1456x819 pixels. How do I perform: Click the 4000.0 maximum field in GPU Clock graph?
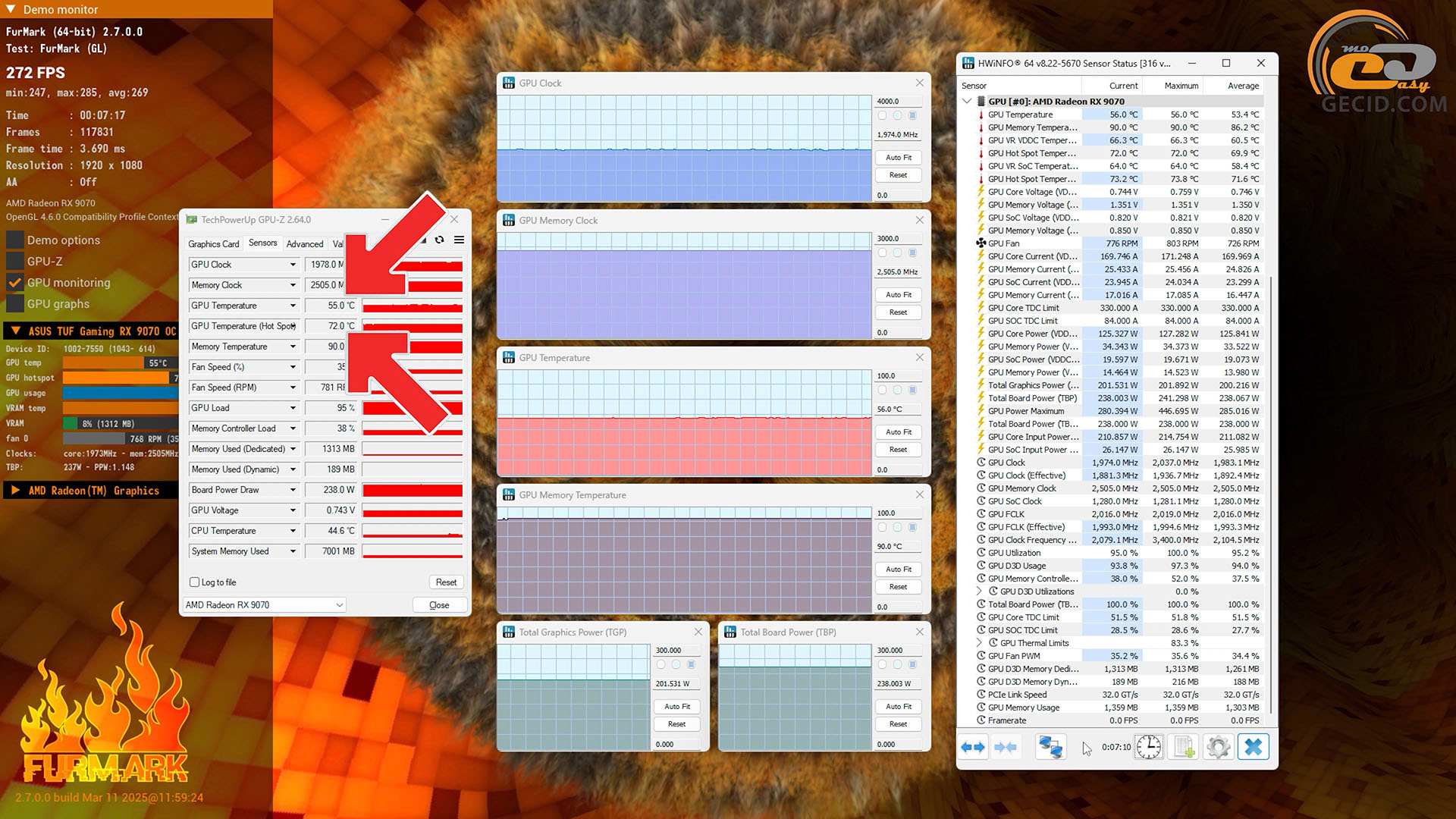(899, 102)
